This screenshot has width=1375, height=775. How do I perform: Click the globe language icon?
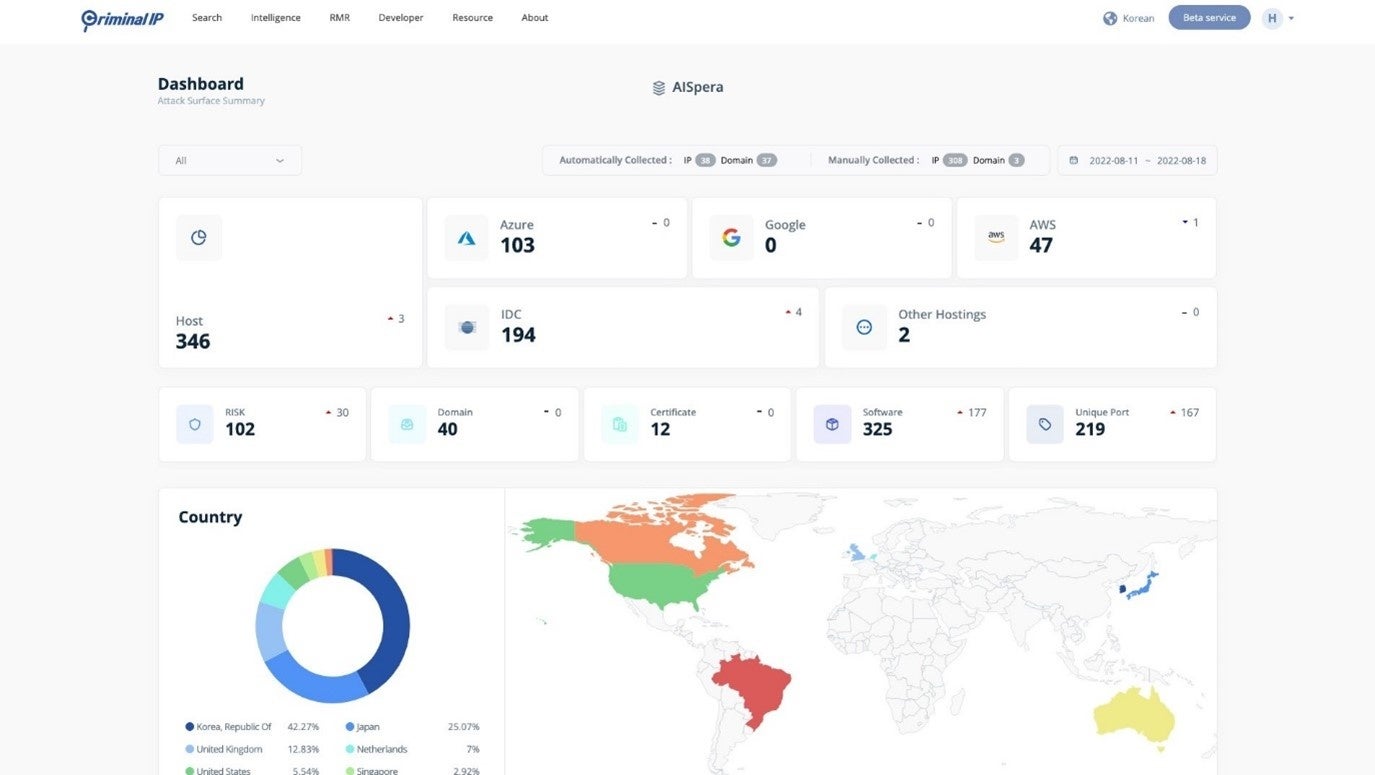pyautogui.click(x=1110, y=18)
